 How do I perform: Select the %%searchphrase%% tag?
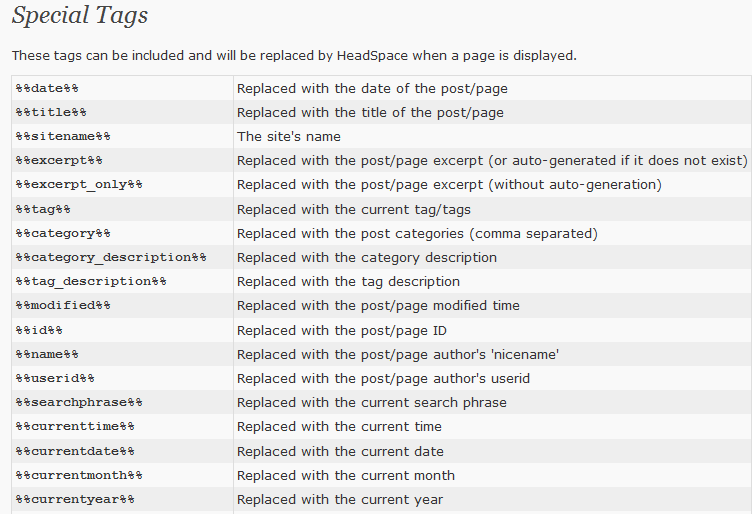79,402
